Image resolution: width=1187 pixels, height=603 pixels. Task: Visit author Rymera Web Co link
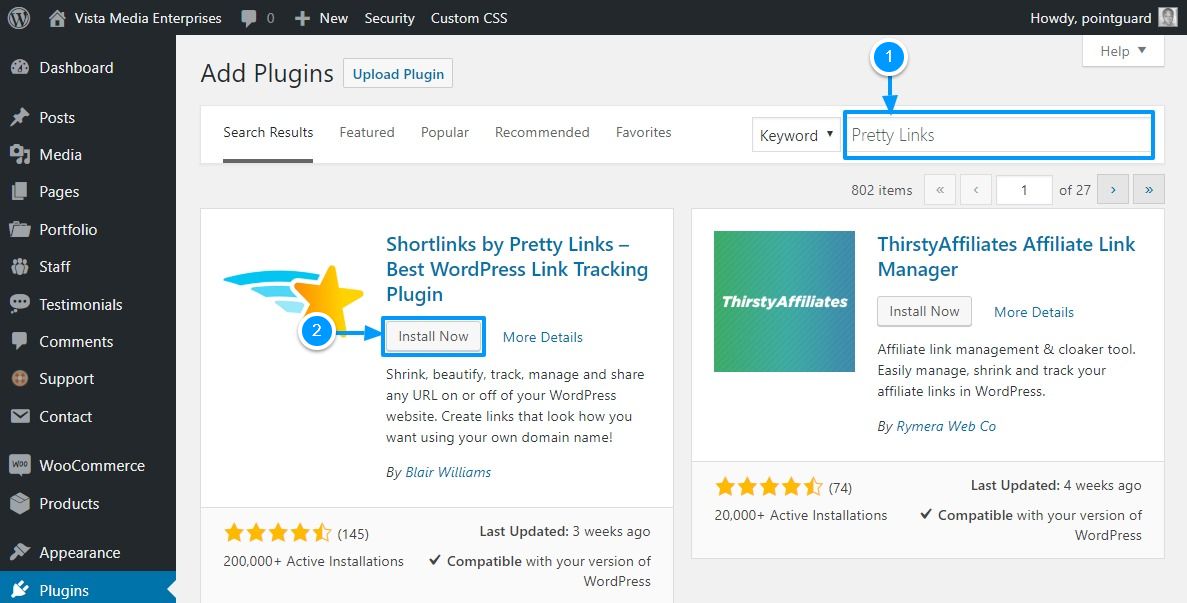click(x=946, y=427)
